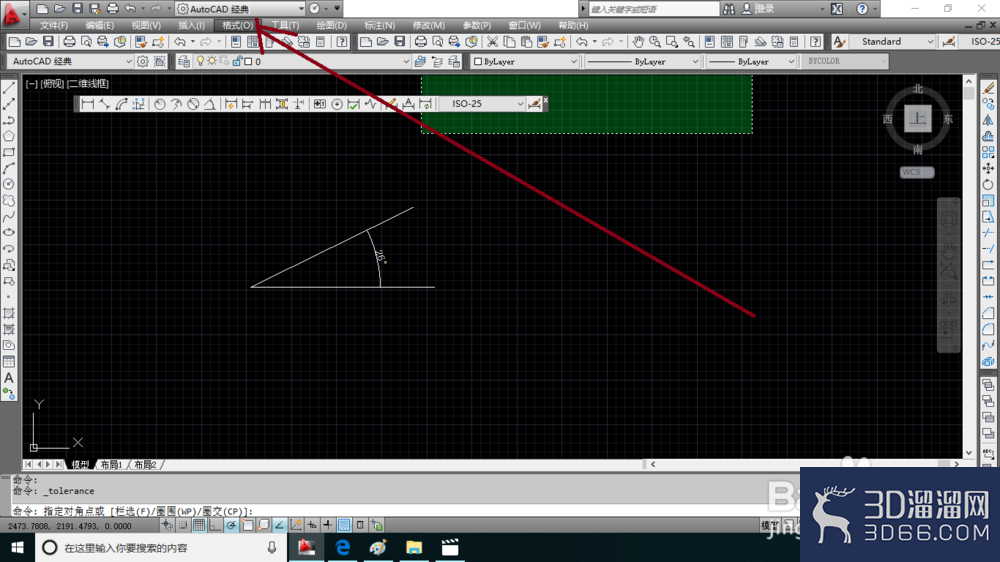Select the Radius dimension tool
The image size is (1000, 562).
(x=159, y=104)
